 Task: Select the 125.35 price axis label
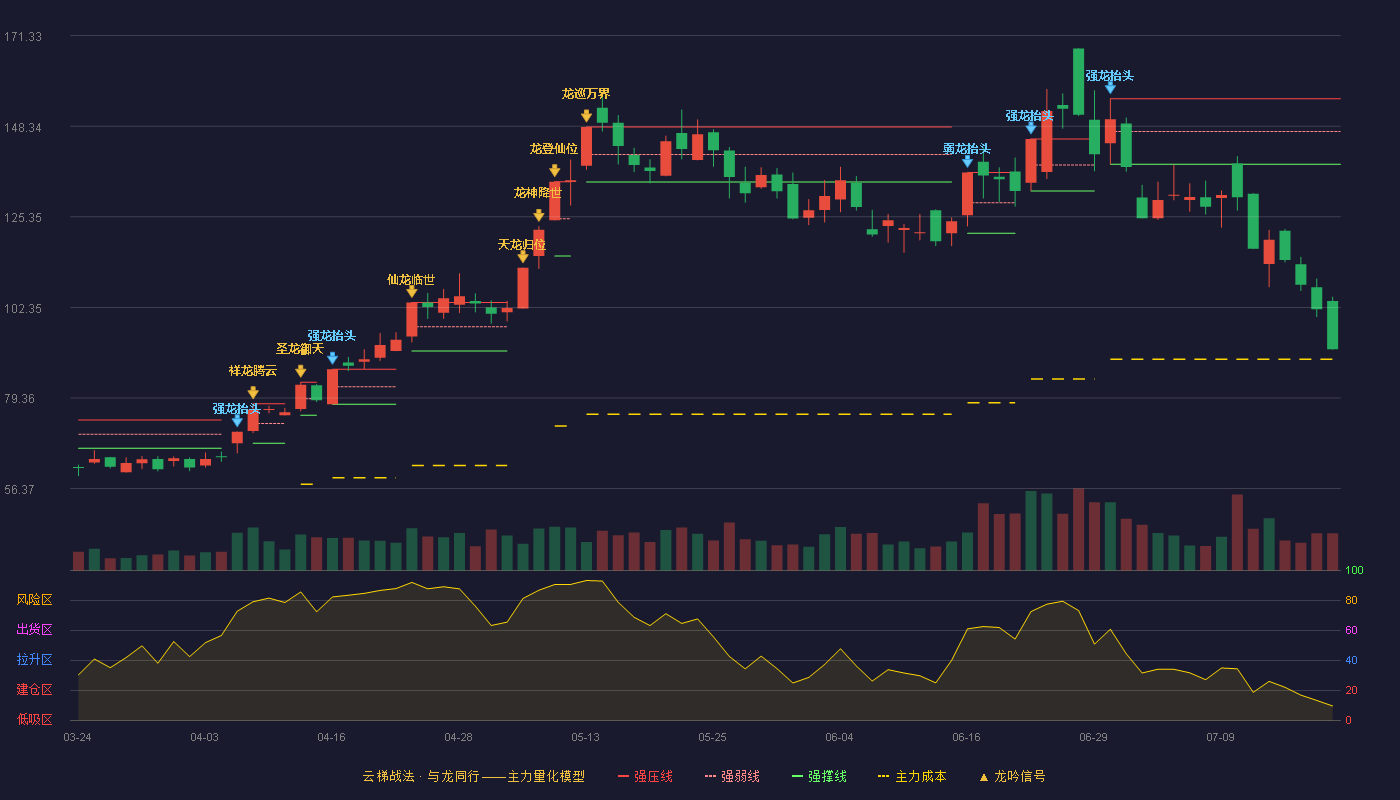pos(23,218)
